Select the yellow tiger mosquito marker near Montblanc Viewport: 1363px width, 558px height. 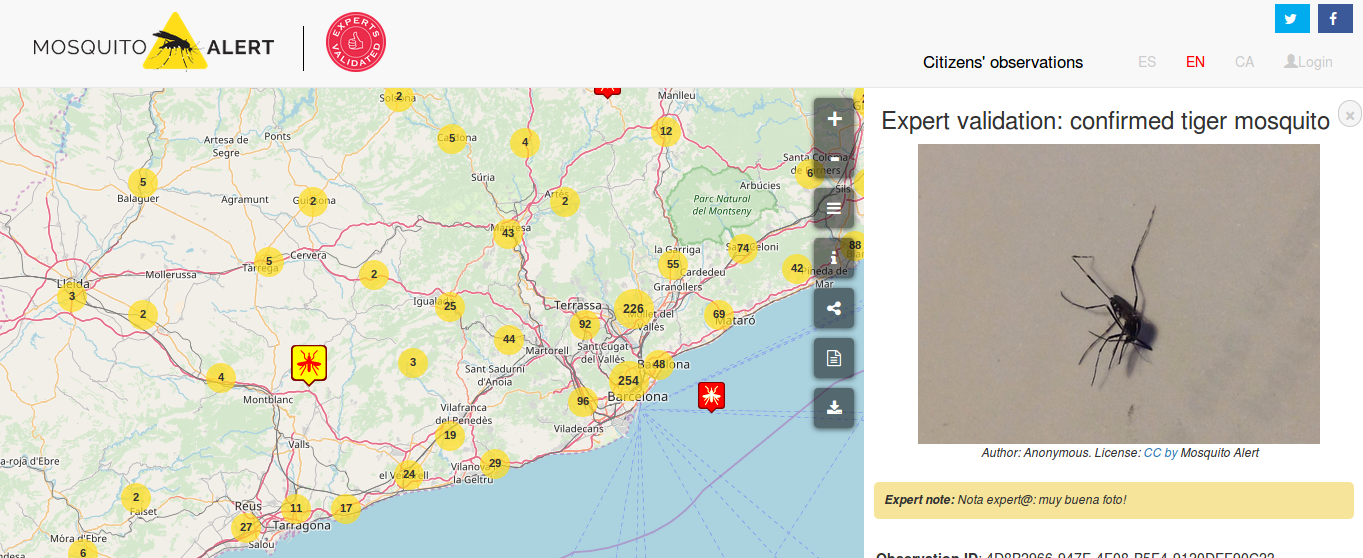(309, 364)
